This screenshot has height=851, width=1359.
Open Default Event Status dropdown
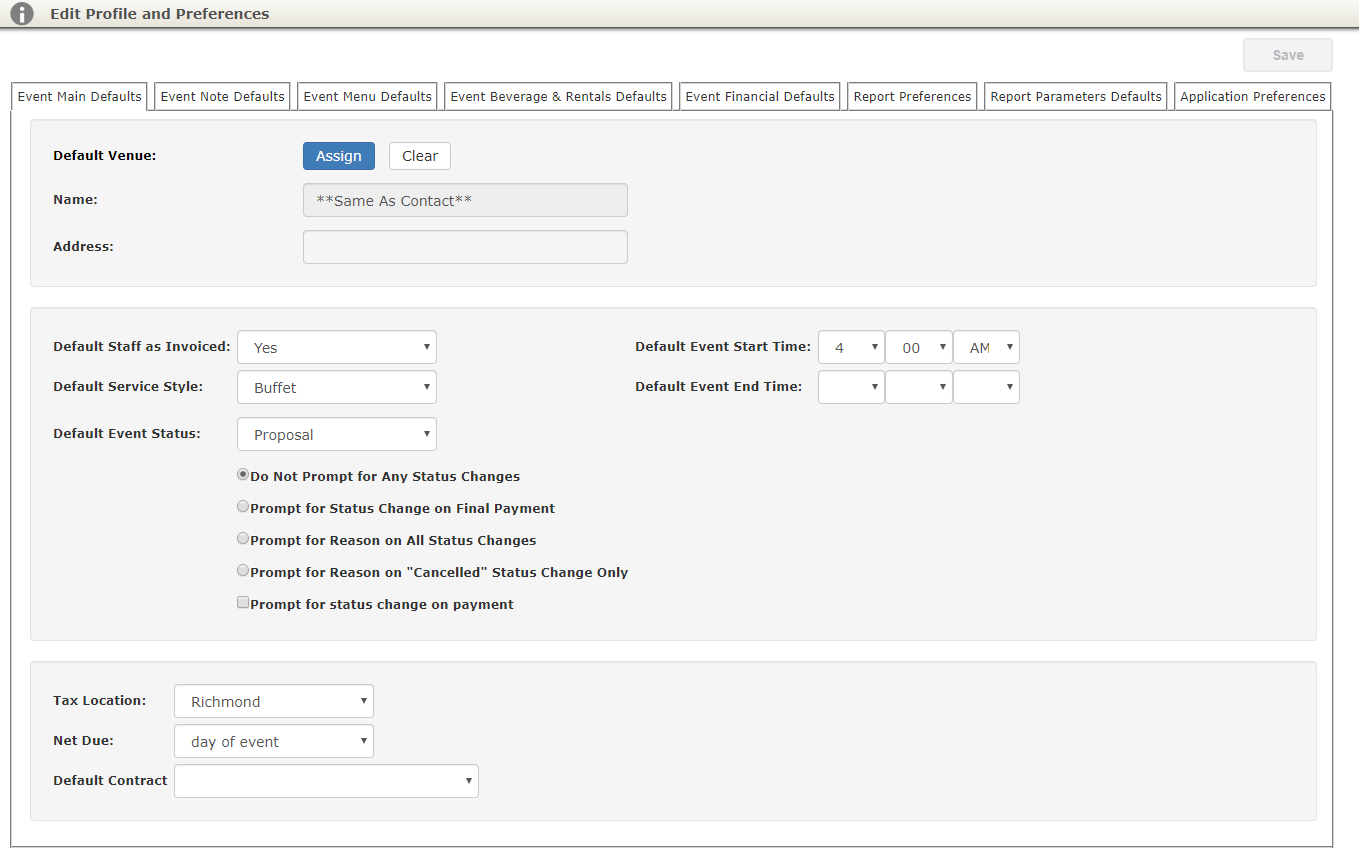tap(337, 434)
